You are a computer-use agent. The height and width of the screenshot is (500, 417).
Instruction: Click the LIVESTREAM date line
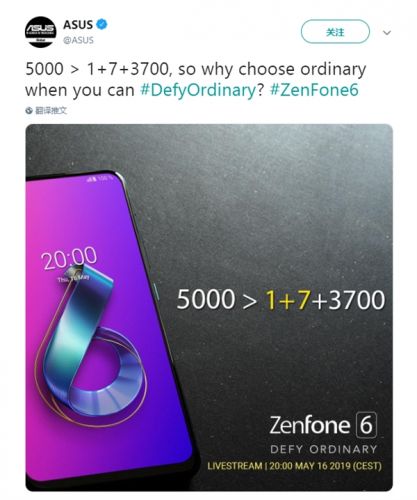click(294, 466)
